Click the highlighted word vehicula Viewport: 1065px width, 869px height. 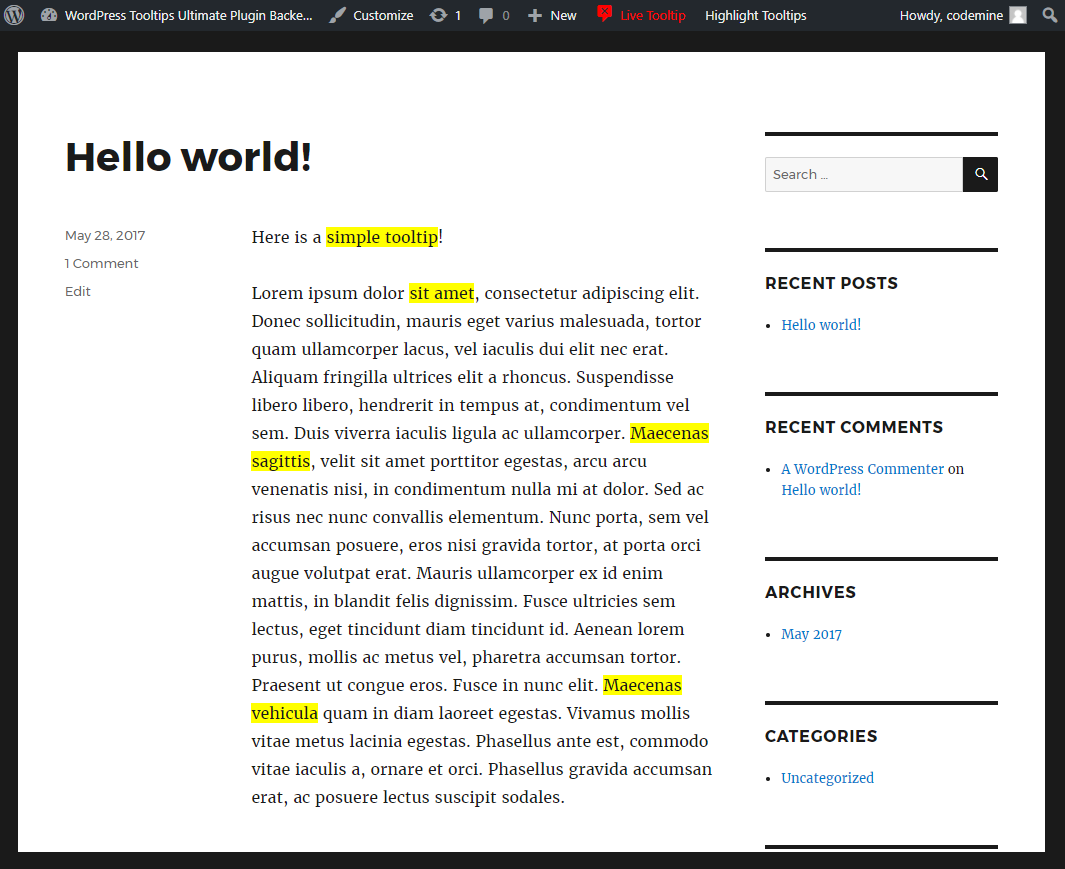pos(285,713)
